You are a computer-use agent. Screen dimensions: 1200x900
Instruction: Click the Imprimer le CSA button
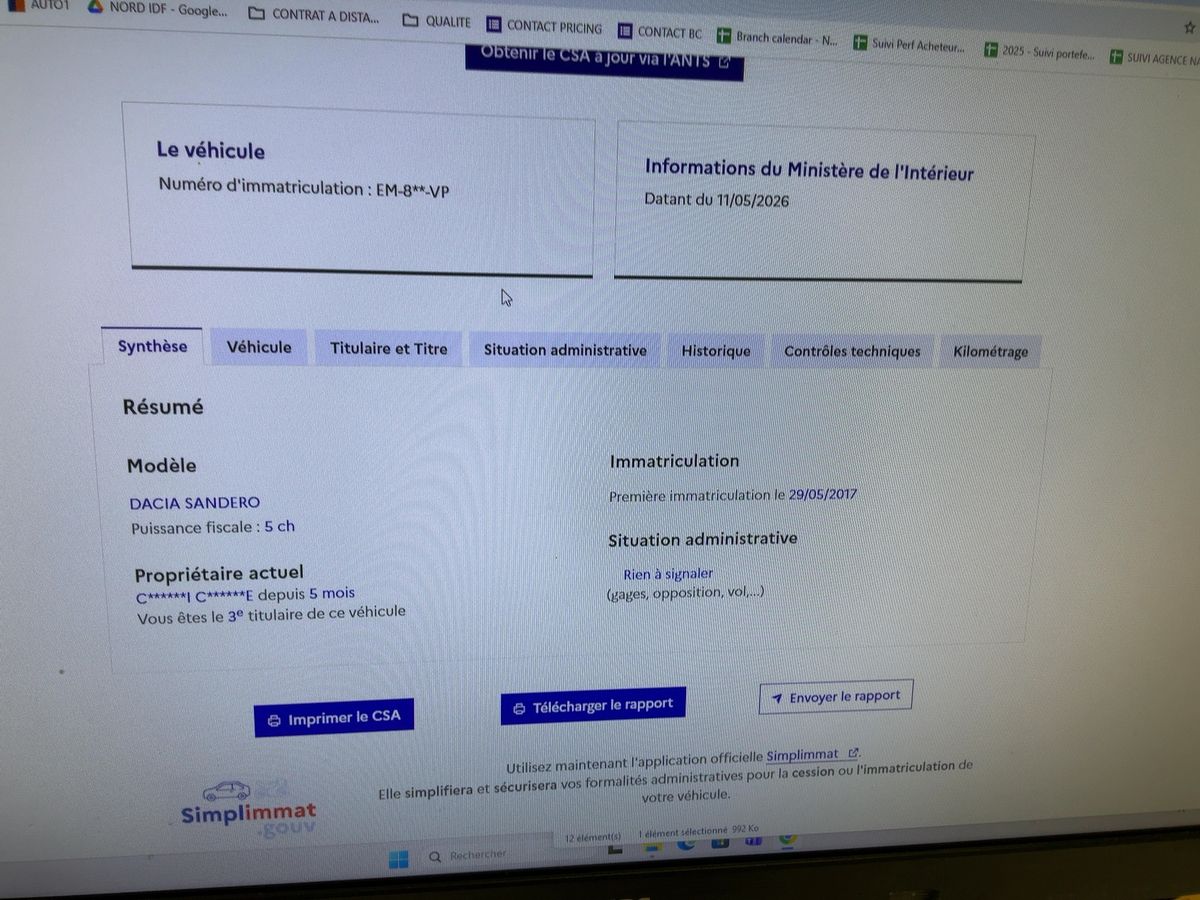(334, 718)
